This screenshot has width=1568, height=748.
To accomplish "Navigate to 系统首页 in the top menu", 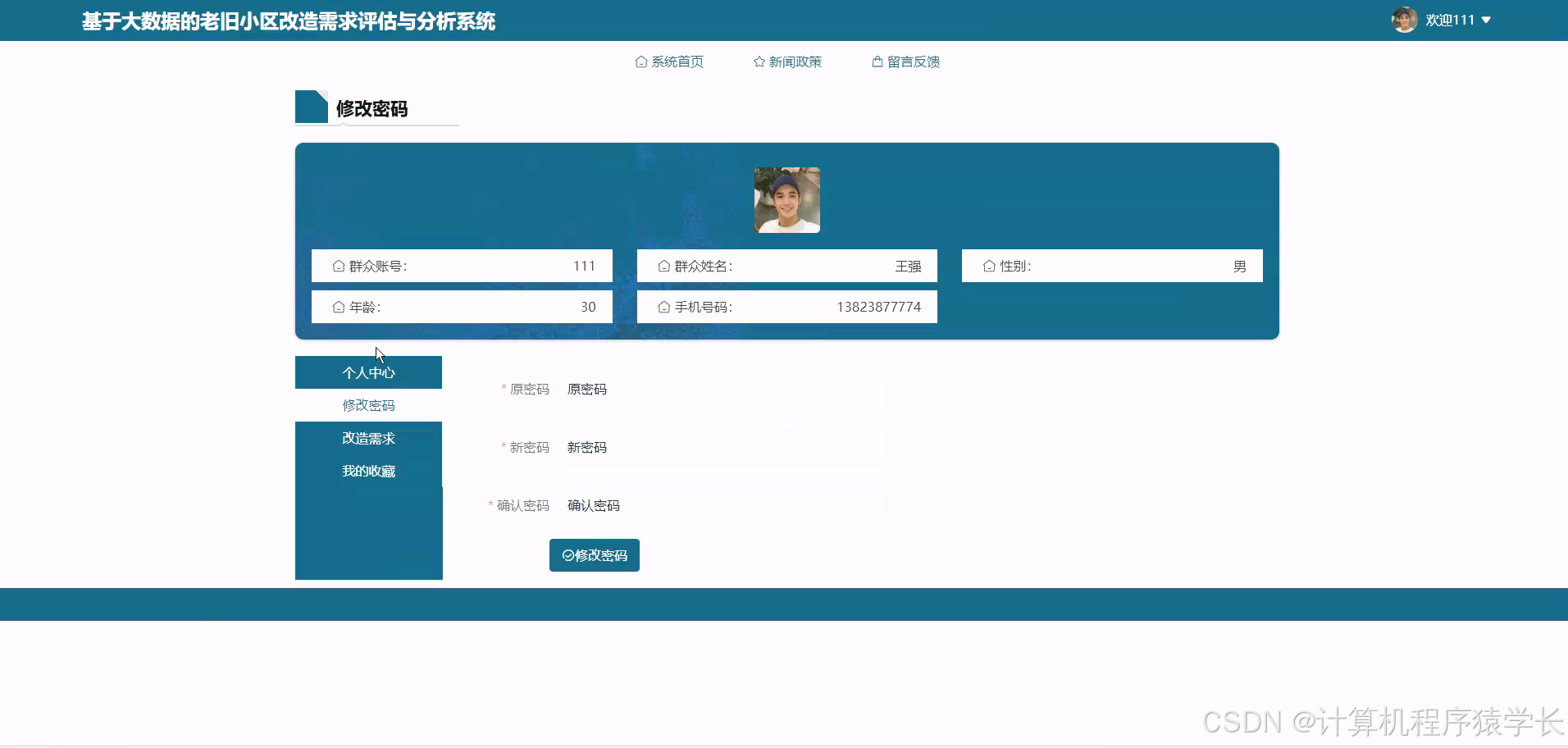I will pyautogui.click(x=677, y=62).
